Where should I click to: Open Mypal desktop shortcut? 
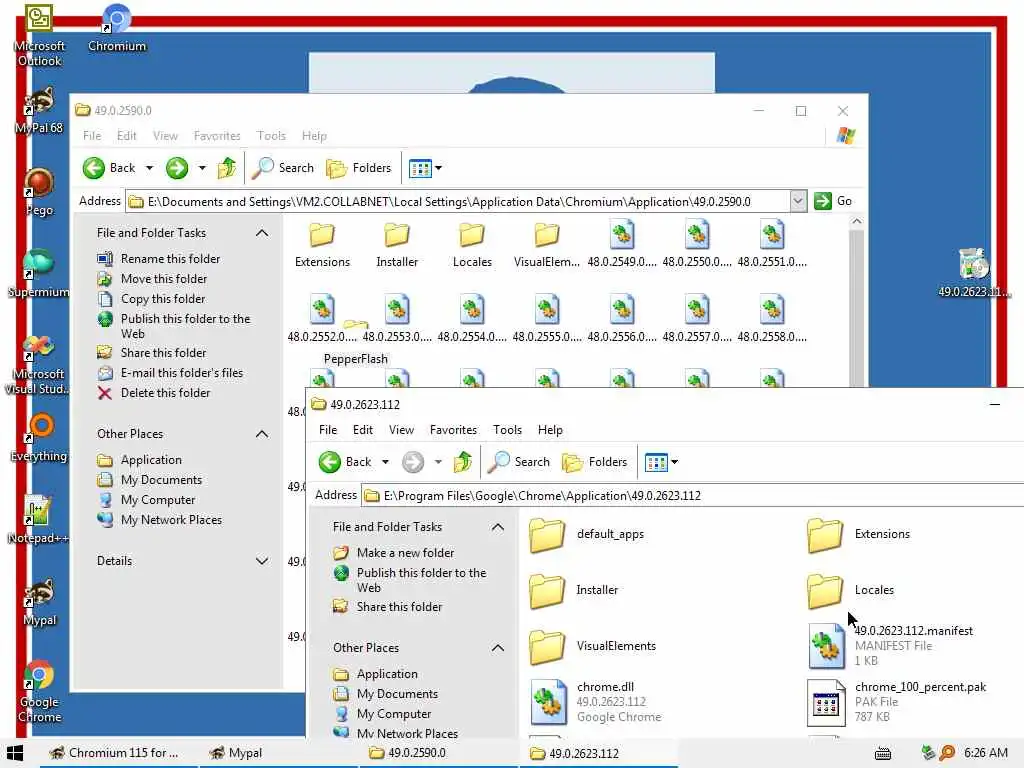39,602
